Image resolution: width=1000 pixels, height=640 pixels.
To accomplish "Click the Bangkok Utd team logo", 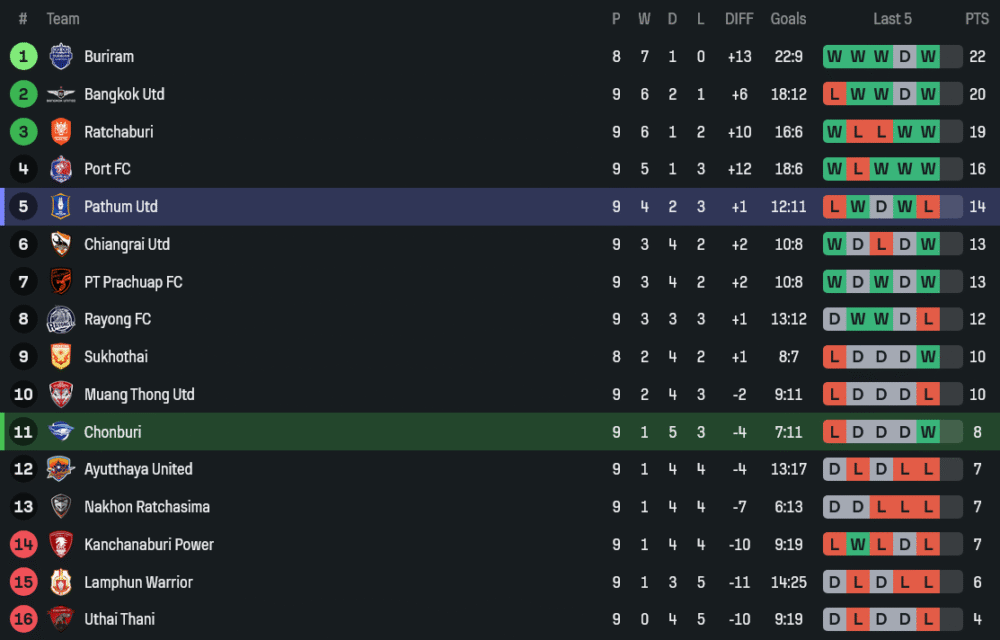I will 61,95.
